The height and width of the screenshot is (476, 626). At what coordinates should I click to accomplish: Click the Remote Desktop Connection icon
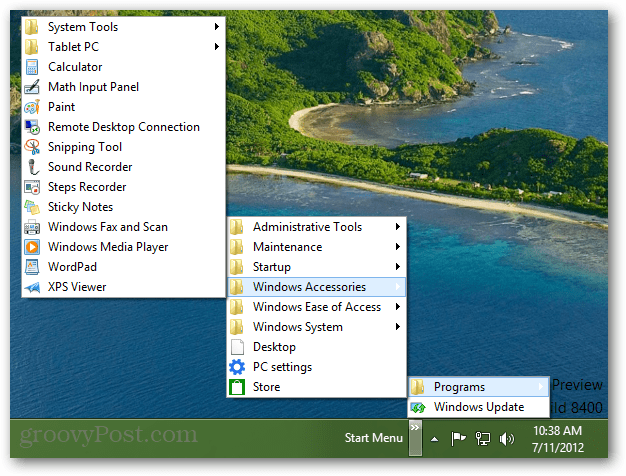(32, 127)
